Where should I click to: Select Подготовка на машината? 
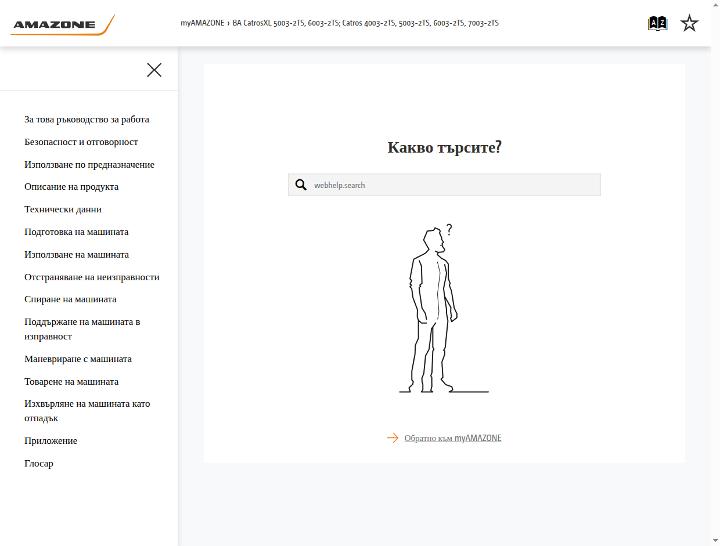tap(76, 232)
